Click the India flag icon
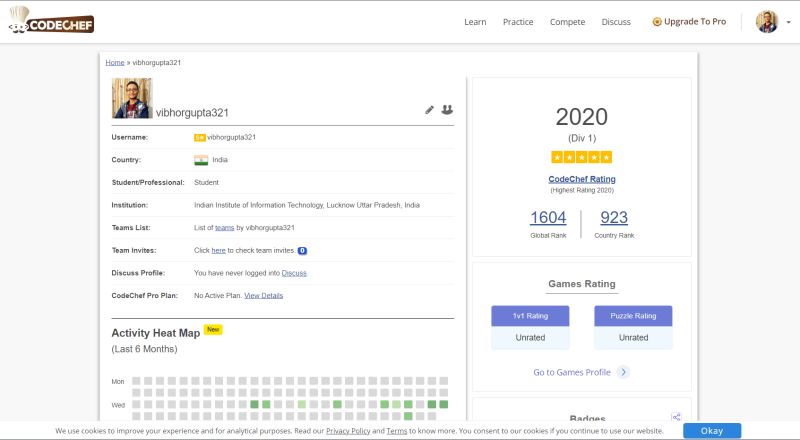The height and width of the screenshot is (440, 800). tap(201, 160)
